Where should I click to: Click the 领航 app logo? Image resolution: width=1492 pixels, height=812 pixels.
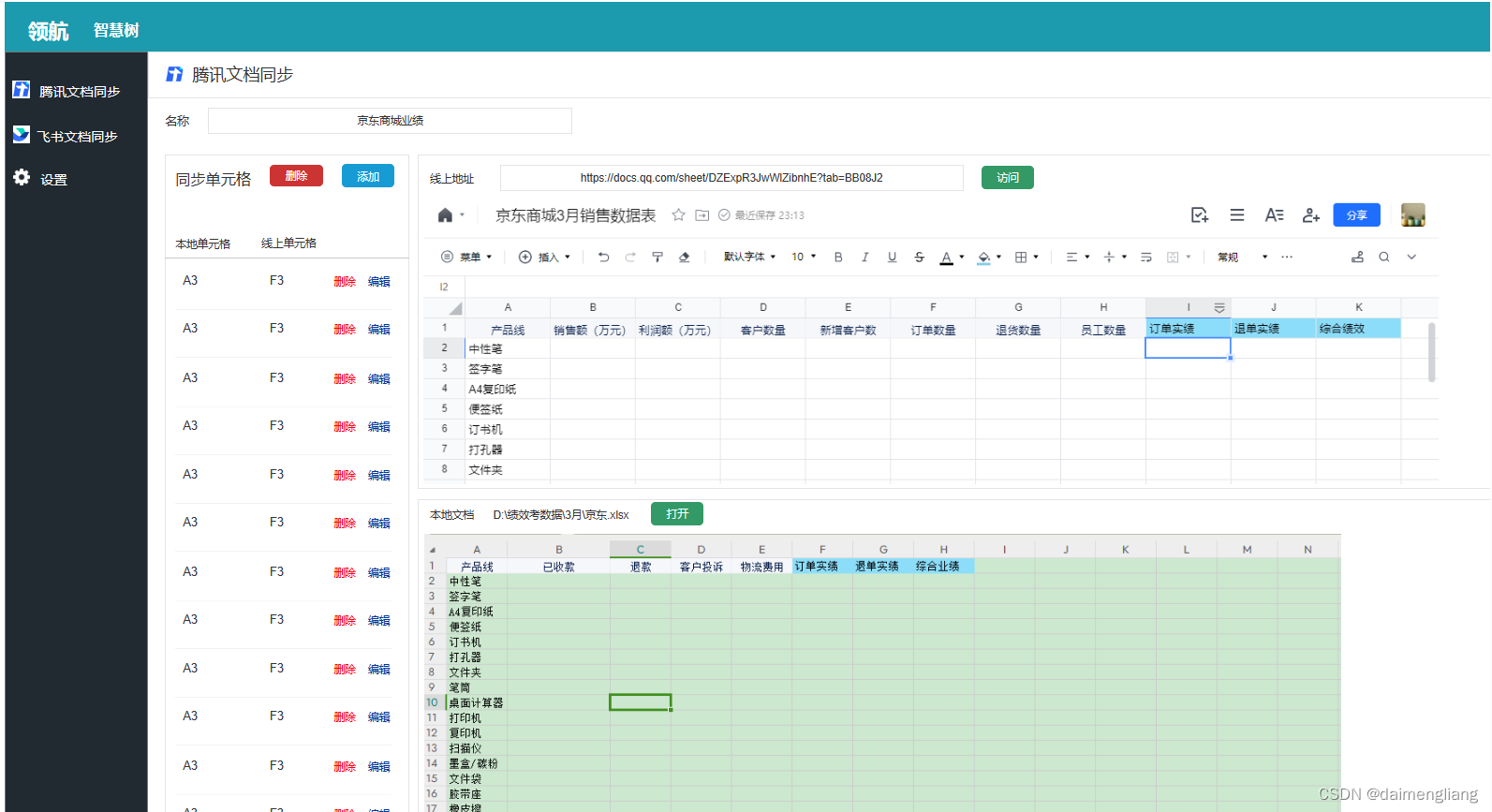[x=49, y=31]
